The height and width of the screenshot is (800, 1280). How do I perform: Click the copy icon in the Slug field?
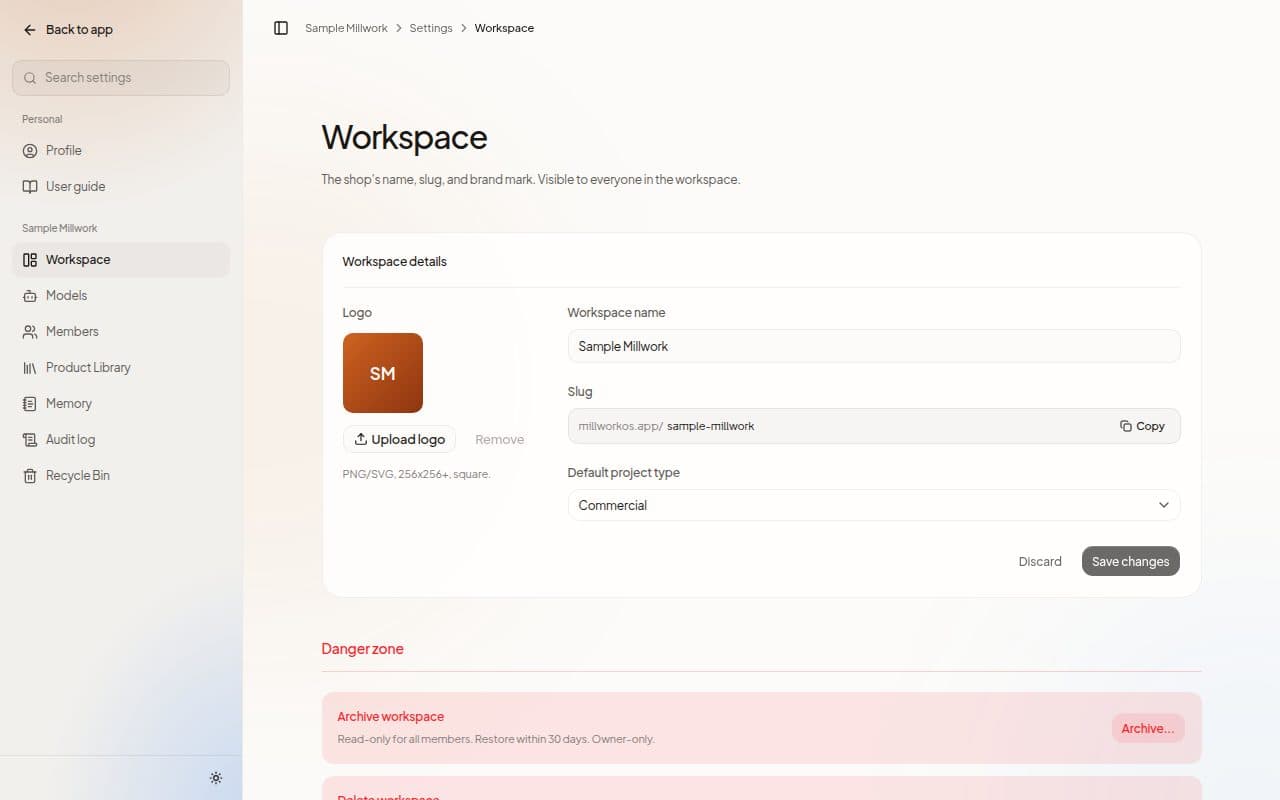click(x=1126, y=426)
